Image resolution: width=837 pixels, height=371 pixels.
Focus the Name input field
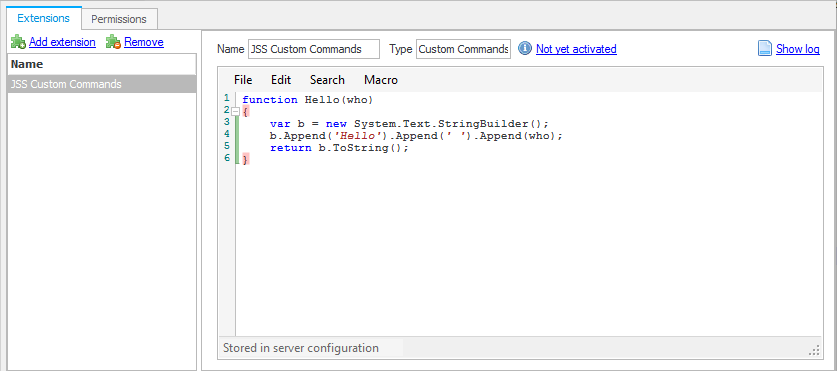(314, 49)
